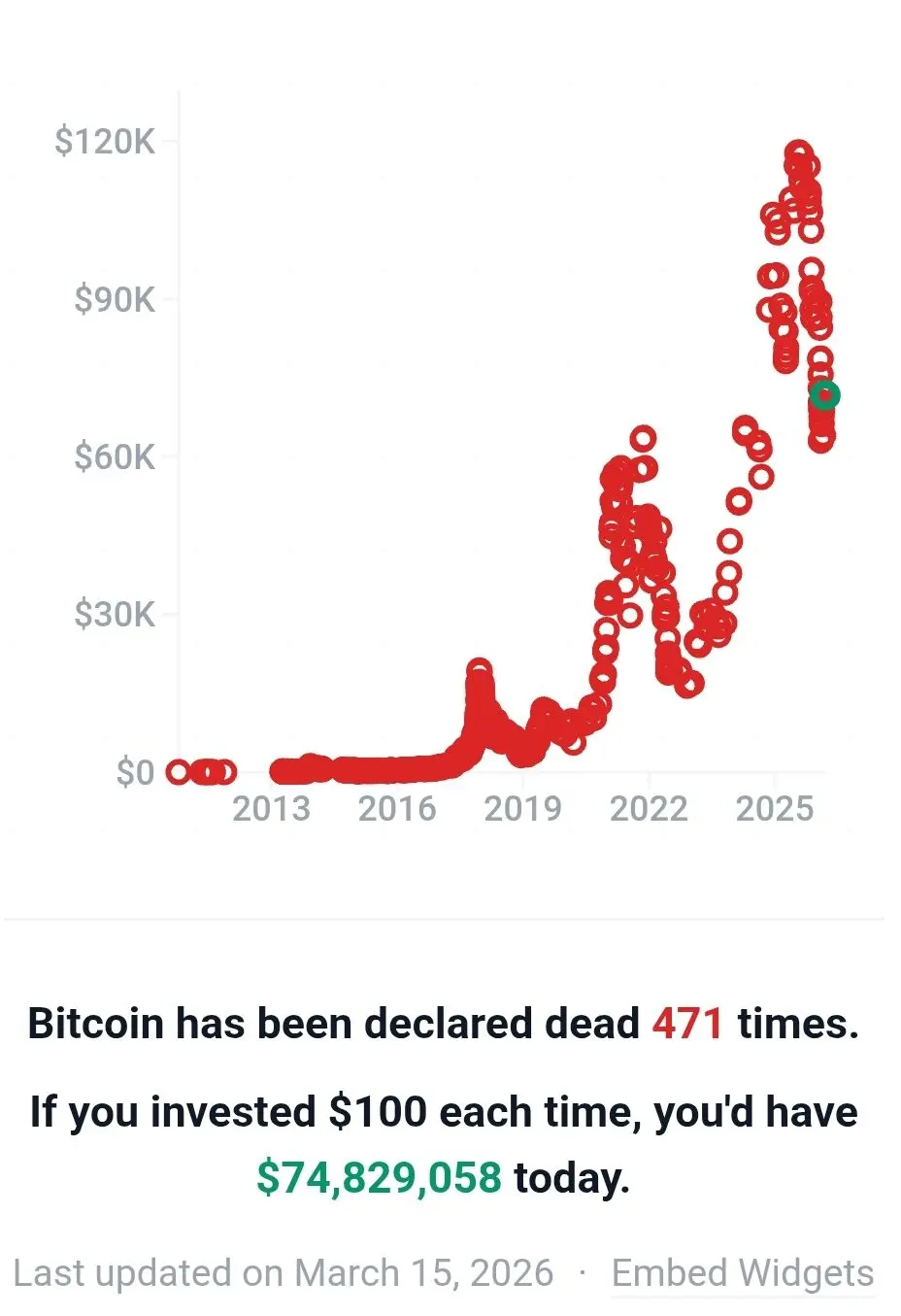Select the 2022 year label

[x=649, y=808]
